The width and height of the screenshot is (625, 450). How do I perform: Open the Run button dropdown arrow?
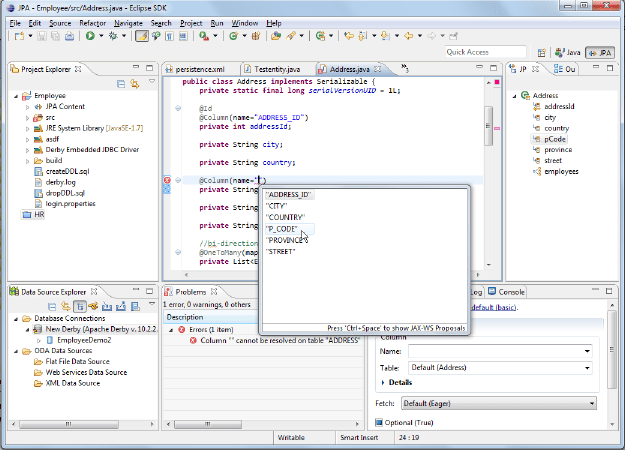pos(101,36)
